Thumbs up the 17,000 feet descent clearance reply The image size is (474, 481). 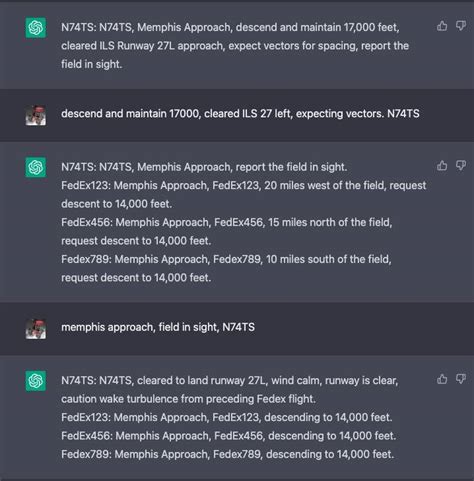click(442, 26)
